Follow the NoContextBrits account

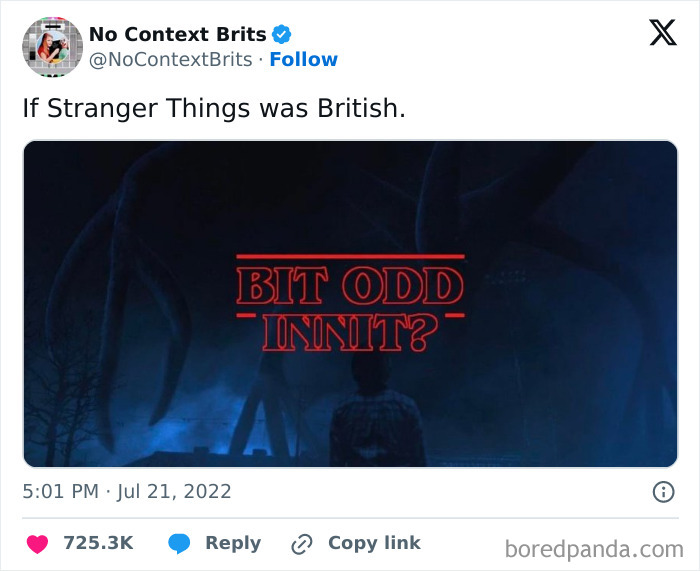[303, 60]
